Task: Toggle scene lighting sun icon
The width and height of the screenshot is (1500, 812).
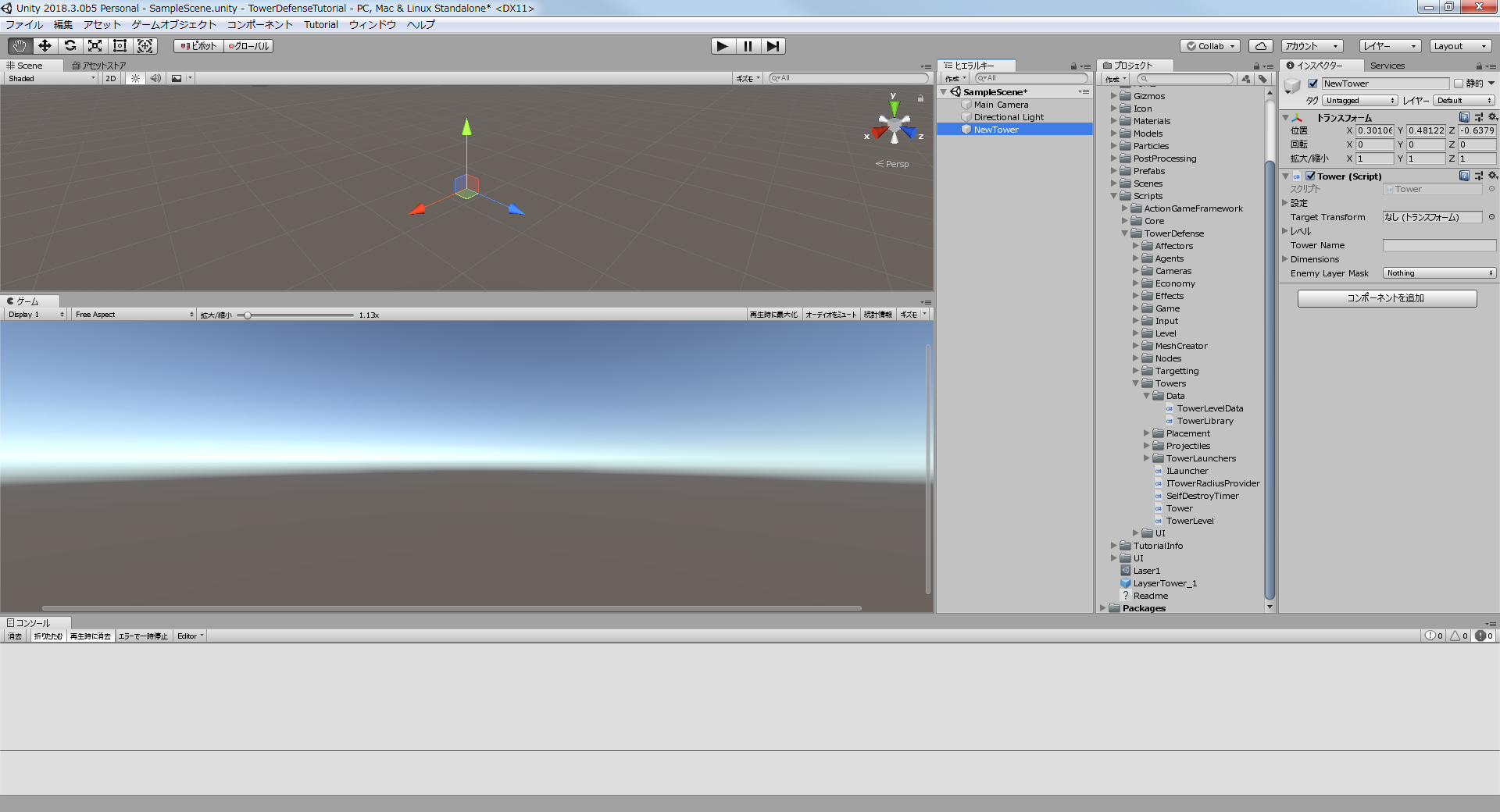Action: (x=135, y=78)
